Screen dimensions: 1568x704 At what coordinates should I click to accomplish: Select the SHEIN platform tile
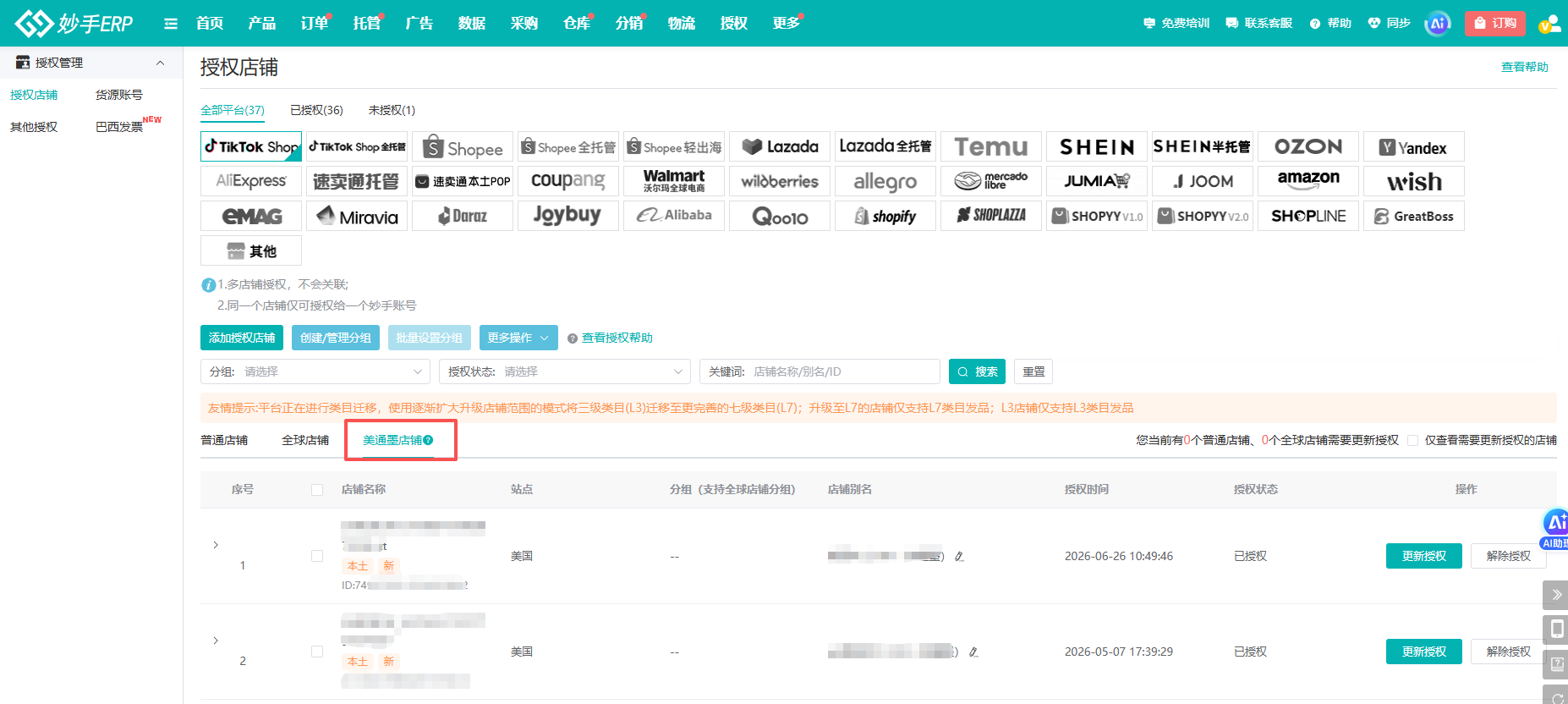pos(1097,146)
